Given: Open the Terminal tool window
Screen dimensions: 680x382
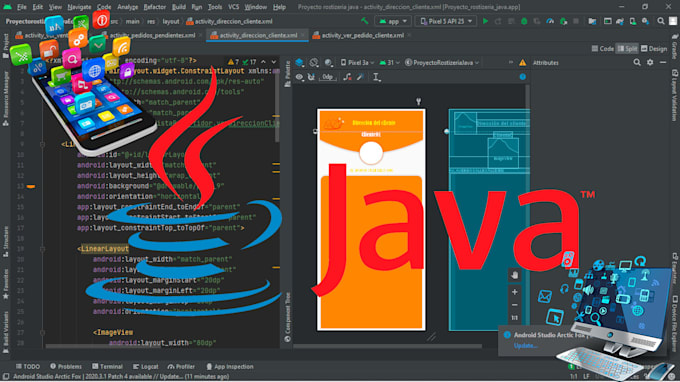Looking at the screenshot, I should [x=107, y=366].
